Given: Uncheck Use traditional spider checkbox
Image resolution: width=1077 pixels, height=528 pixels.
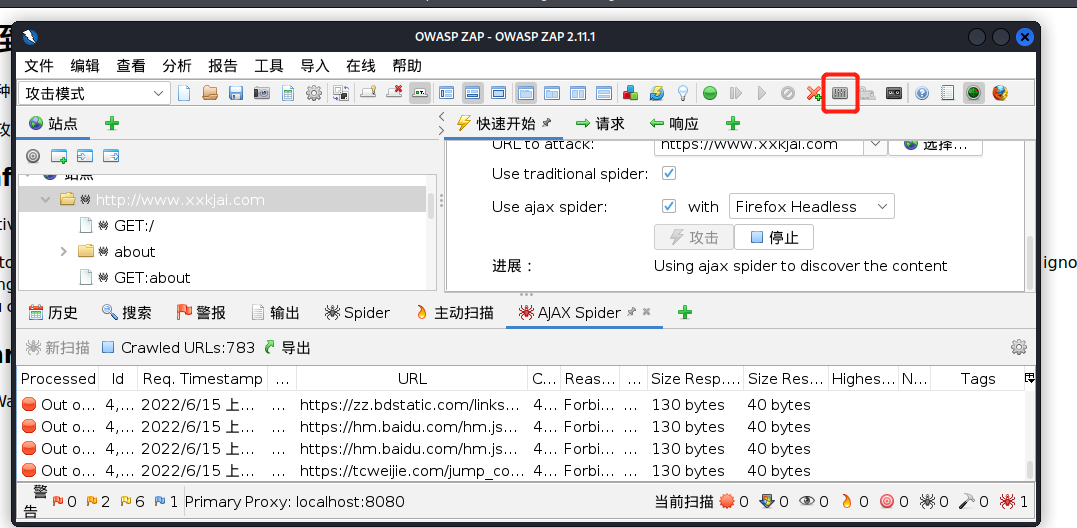Looking at the screenshot, I should click(x=668, y=173).
